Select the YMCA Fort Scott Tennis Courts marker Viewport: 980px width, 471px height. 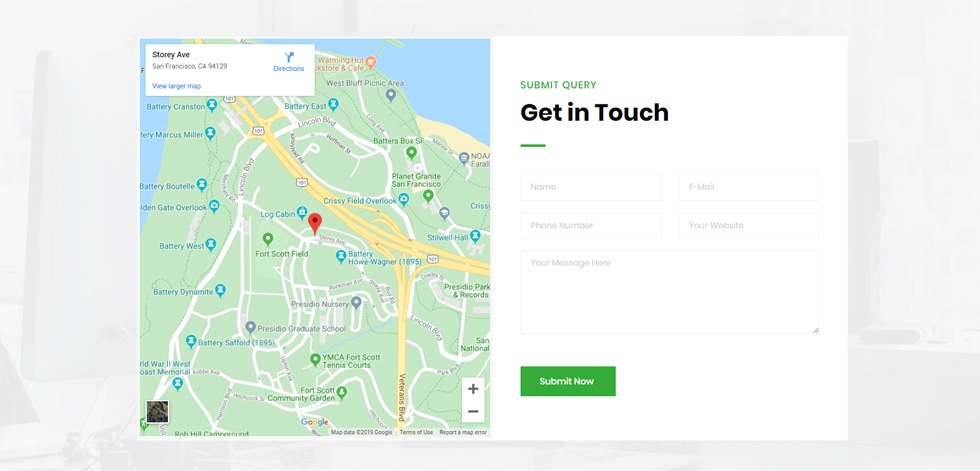pos(316,360)
